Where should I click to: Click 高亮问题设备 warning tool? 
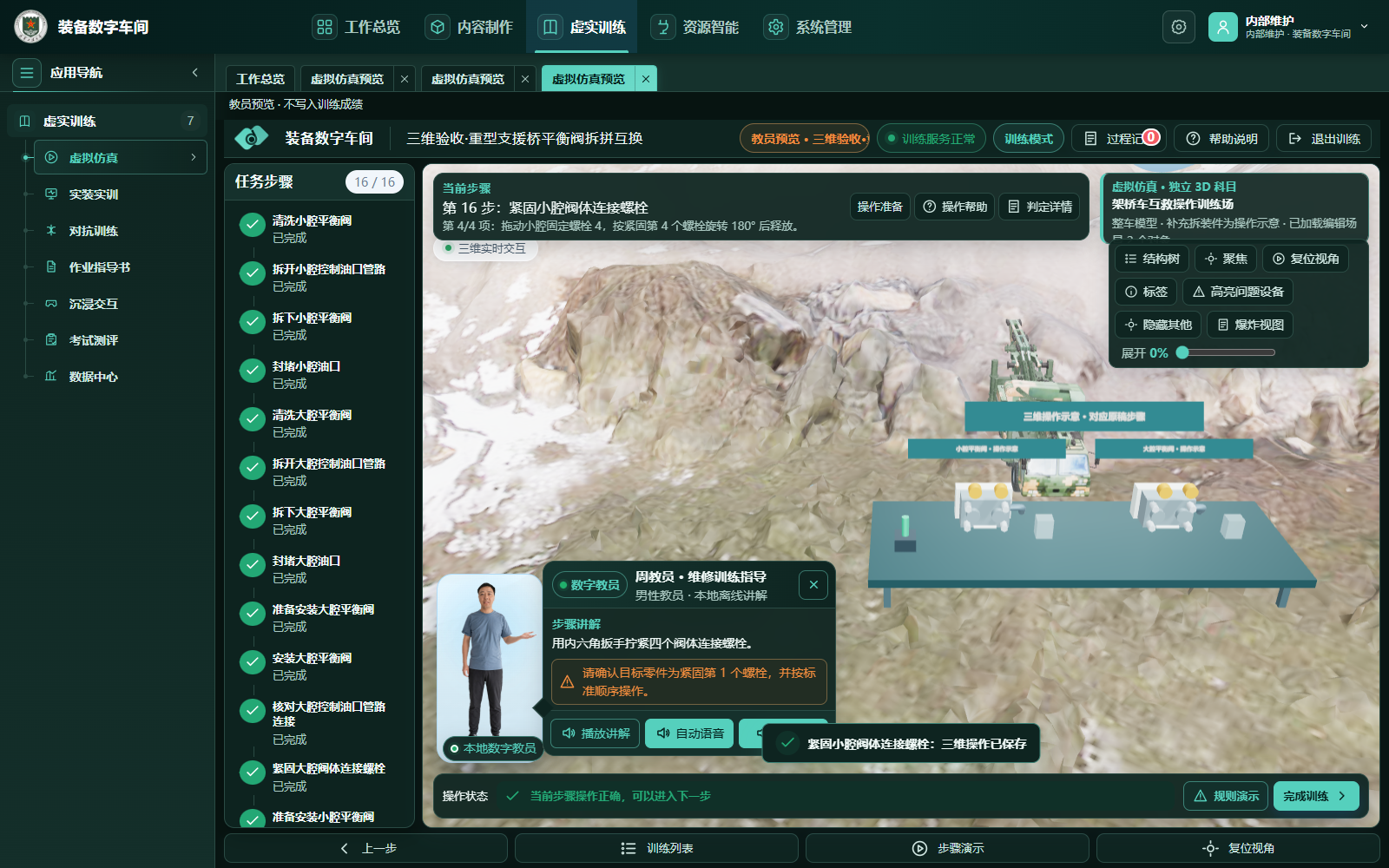coord(1238,292)
